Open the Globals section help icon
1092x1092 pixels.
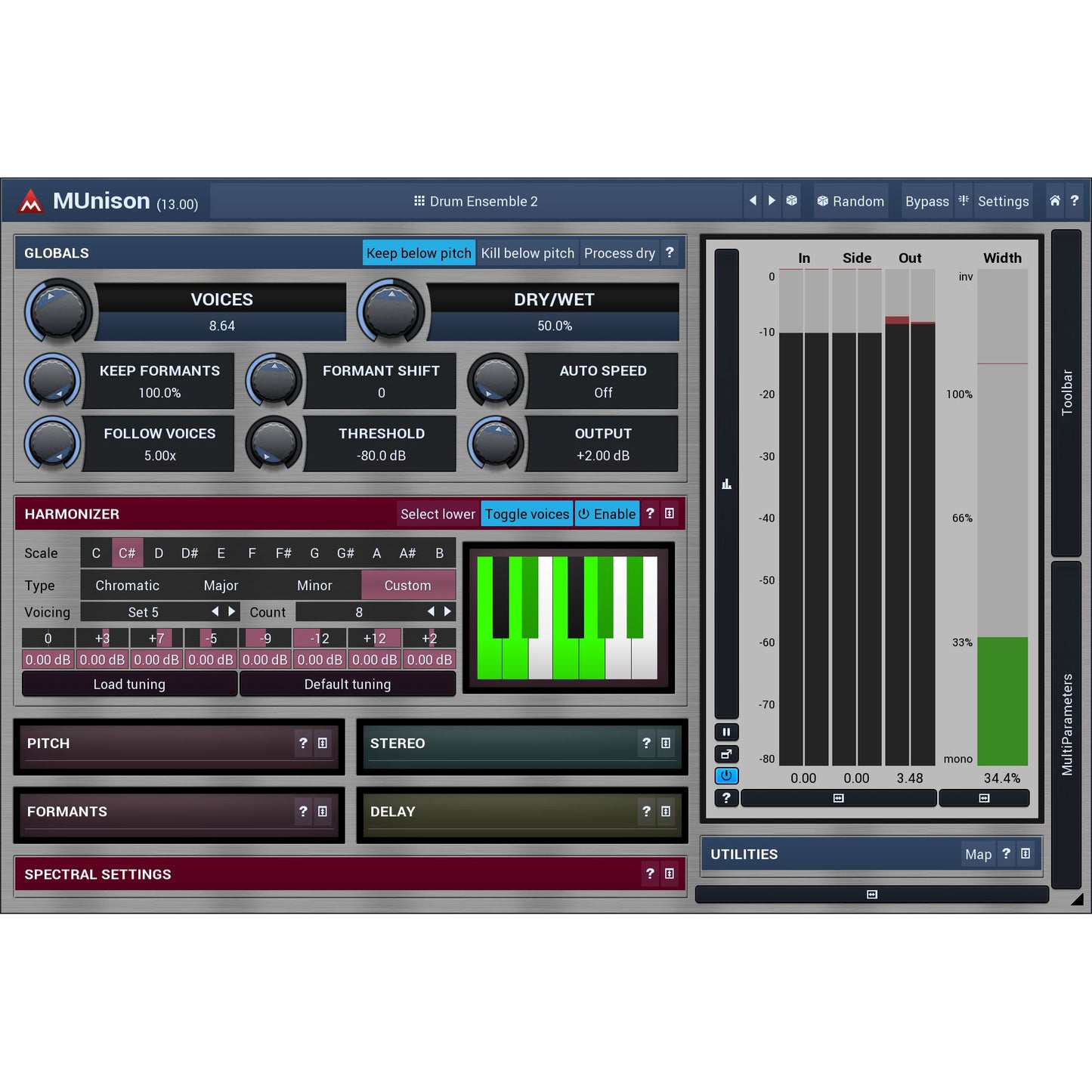(x=670, y=253)
